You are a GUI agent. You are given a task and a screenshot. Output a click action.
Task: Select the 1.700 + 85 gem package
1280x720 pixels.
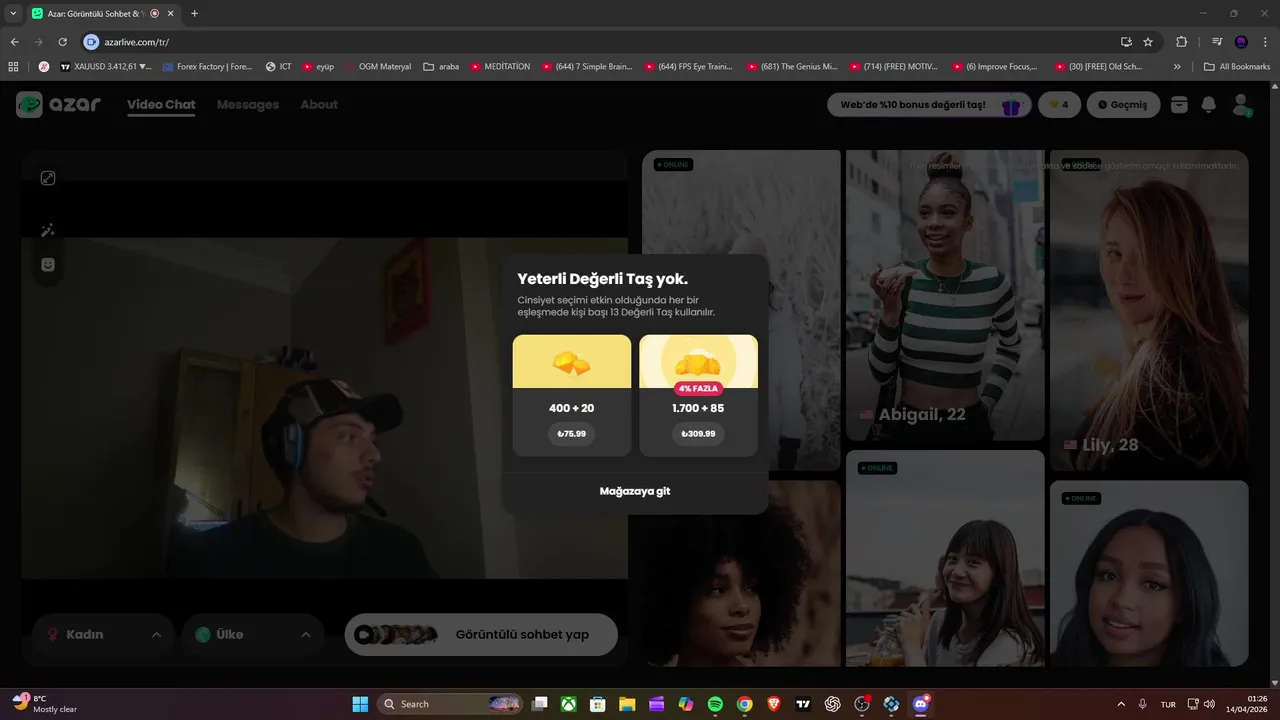pyautogui.click(x=698, y=395)
